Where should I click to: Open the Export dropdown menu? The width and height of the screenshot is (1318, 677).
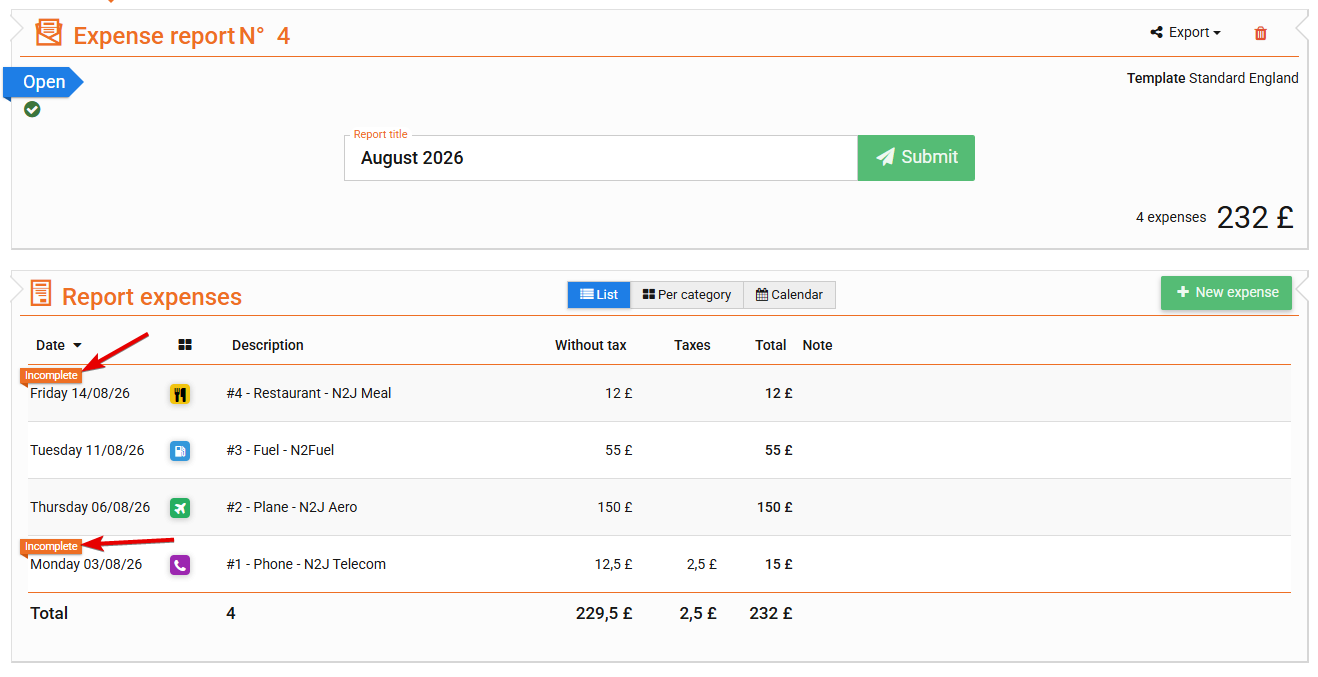(x=1186, y=33)
